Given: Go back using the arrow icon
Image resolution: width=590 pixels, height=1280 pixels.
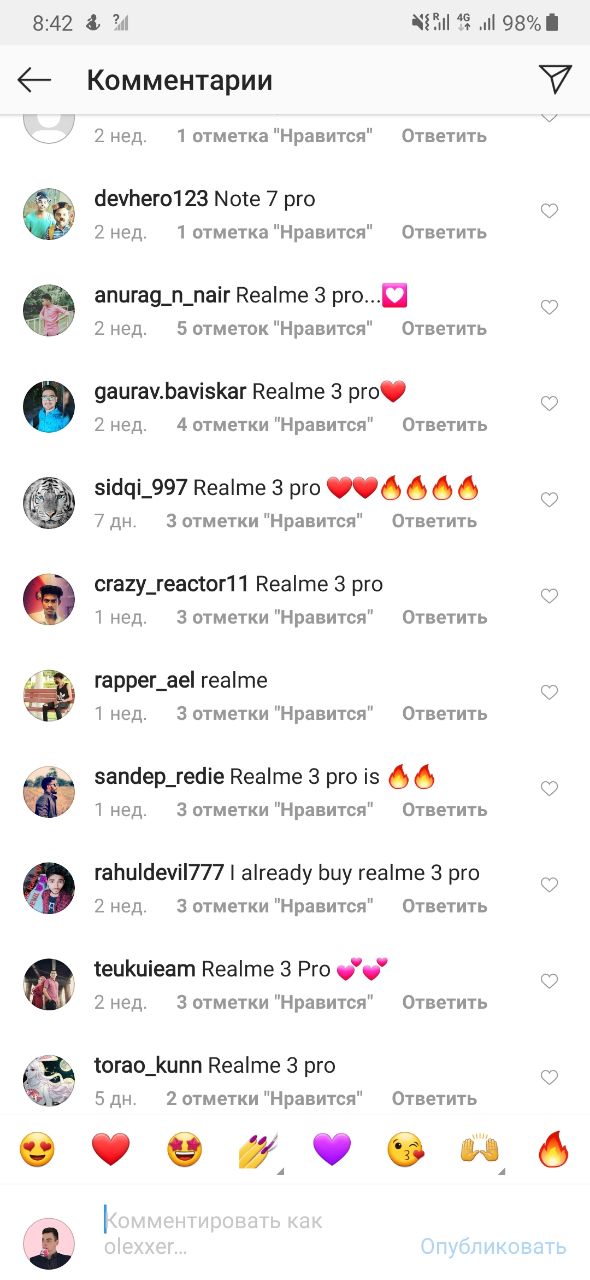Looking at the screenshot, I should [x=34, y=80].
